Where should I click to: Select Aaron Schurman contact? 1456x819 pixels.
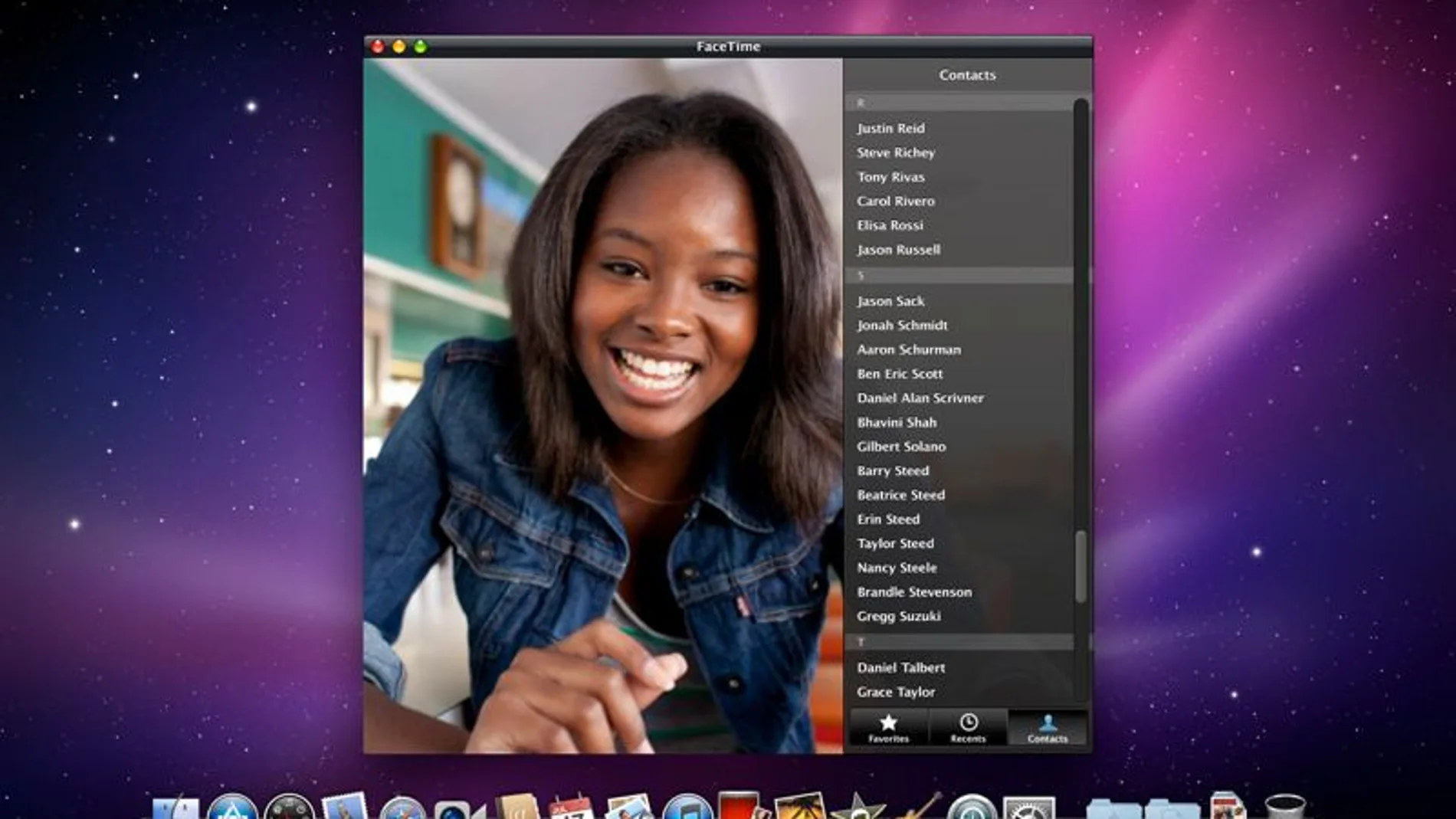click(x=909, y=349)
